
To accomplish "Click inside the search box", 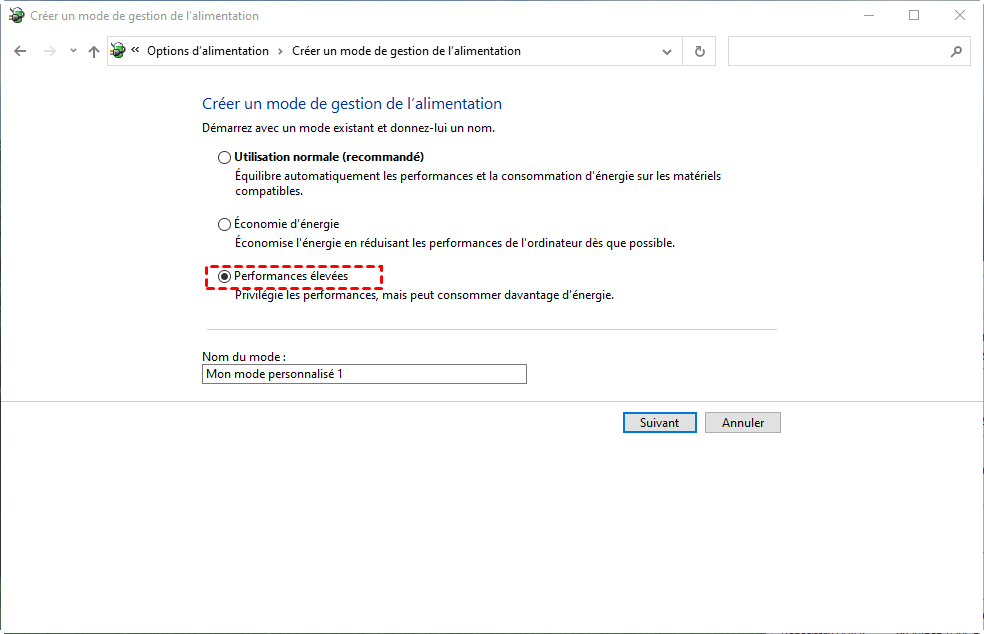I will click(x=838, y=51).
